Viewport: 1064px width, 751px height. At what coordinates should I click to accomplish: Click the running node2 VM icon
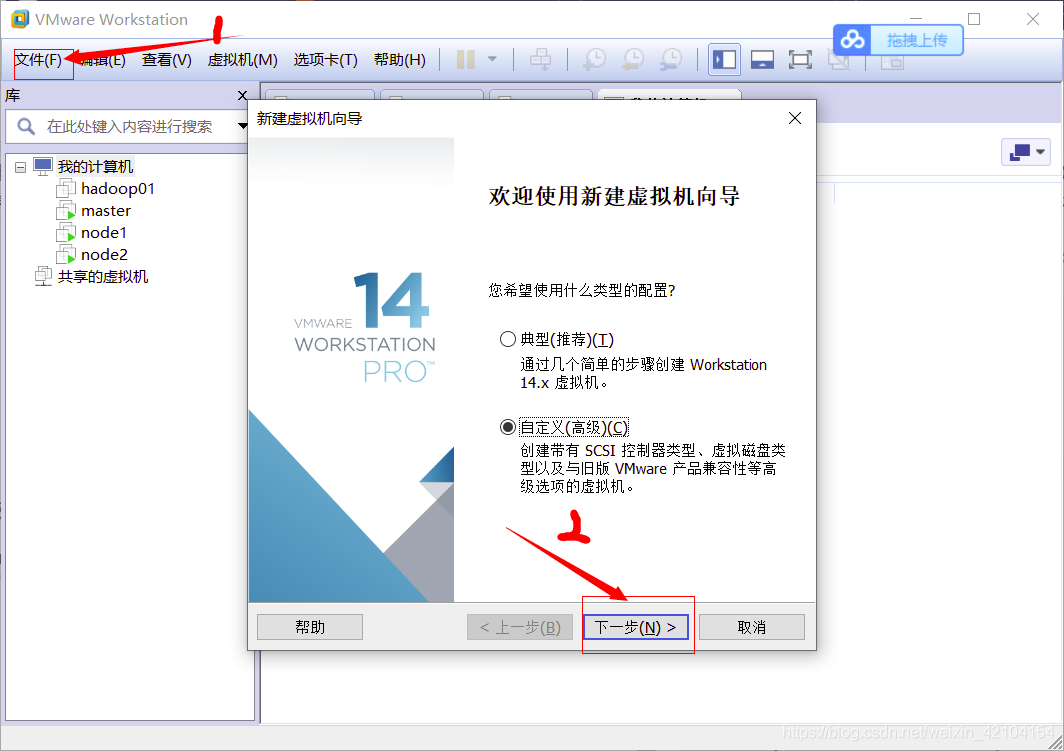66,254
